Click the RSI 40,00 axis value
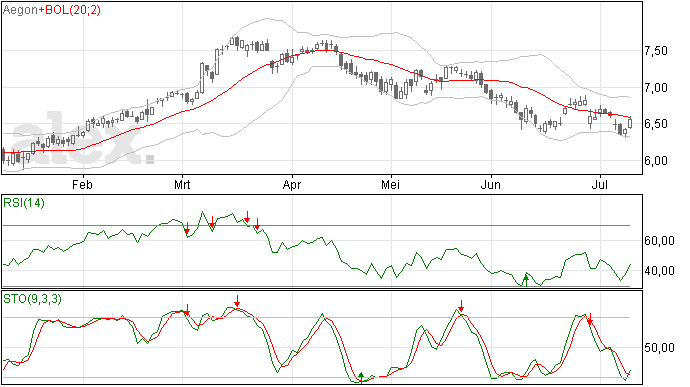This screenshot has width=690, height=387. tap(660, 271)
